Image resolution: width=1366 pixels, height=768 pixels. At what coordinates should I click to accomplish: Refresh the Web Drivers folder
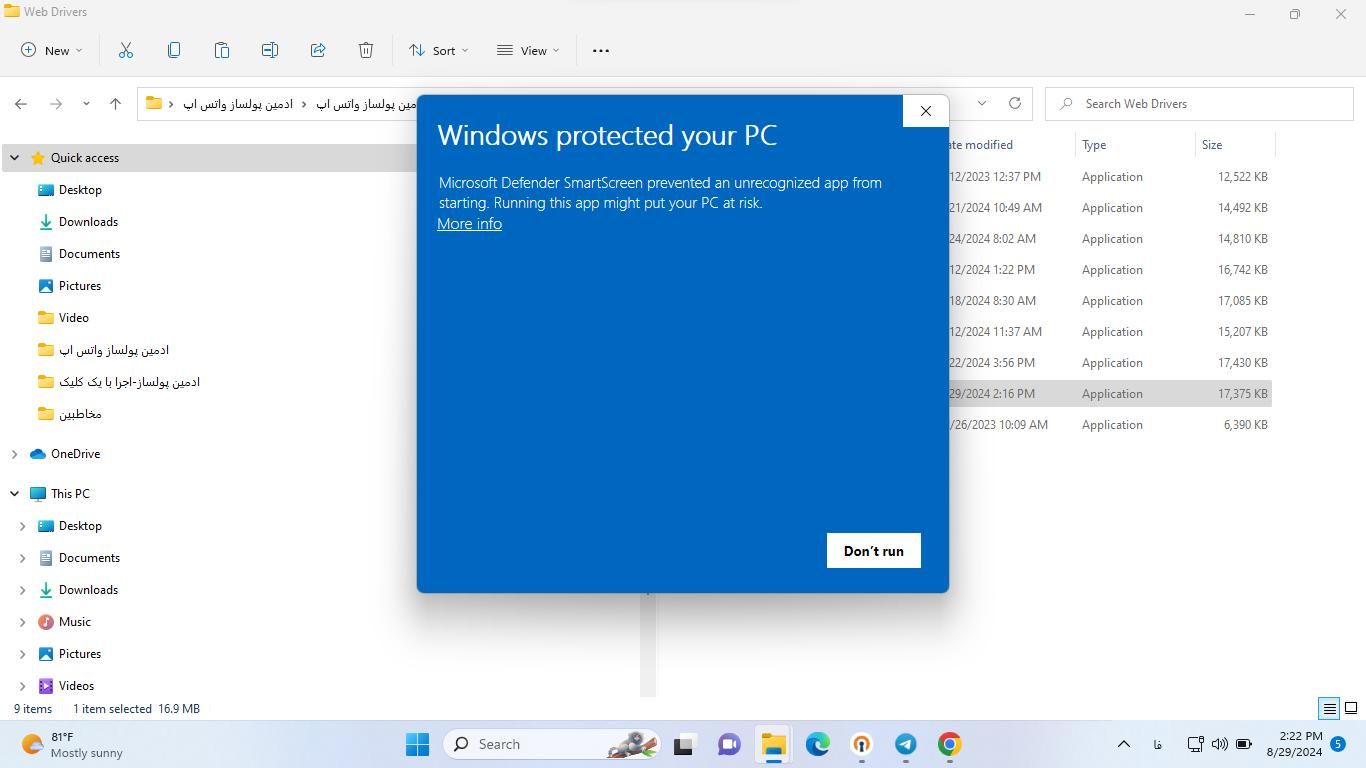(1015, 103)
